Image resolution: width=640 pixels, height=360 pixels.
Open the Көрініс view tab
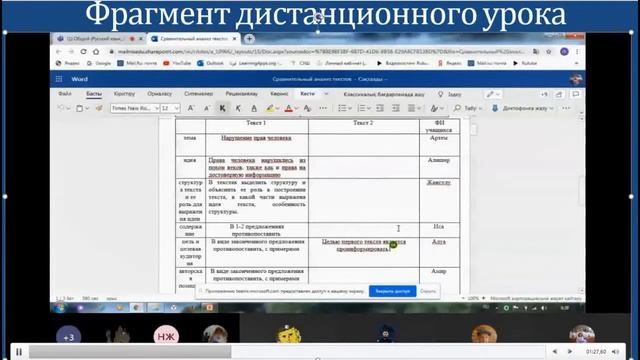point(279,94)
